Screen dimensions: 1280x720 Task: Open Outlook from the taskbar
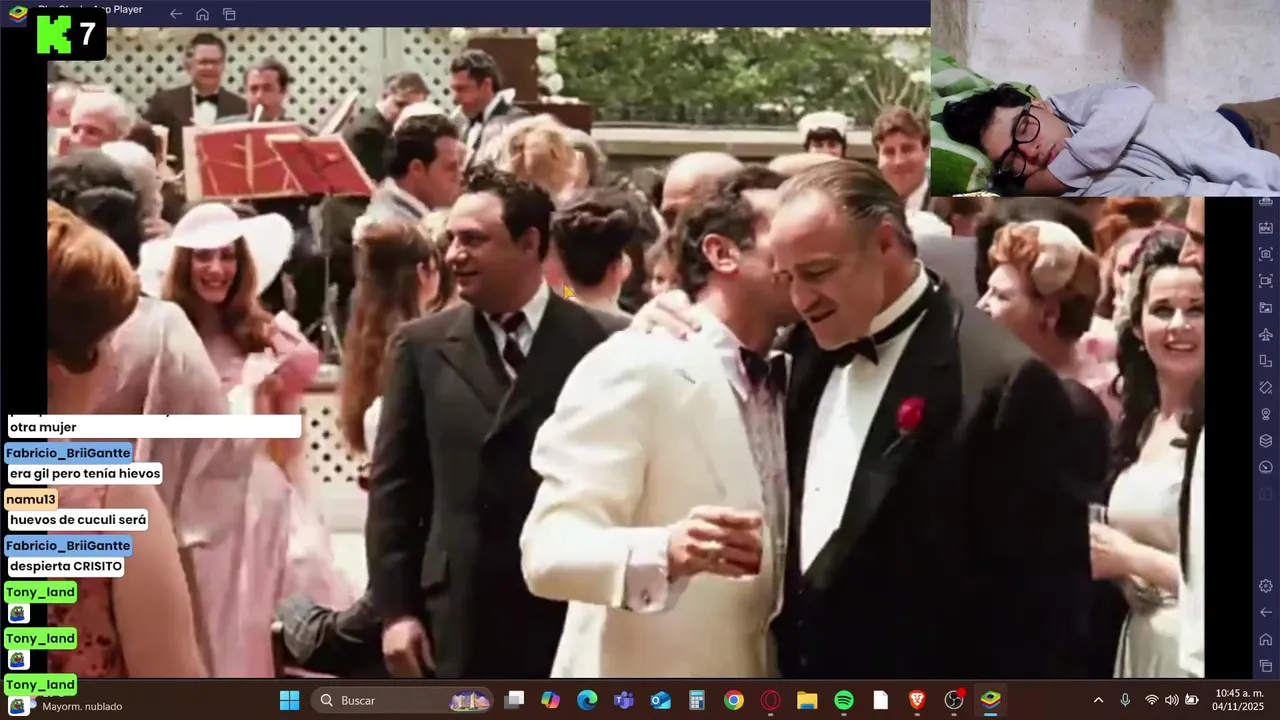tap(661, 700)
